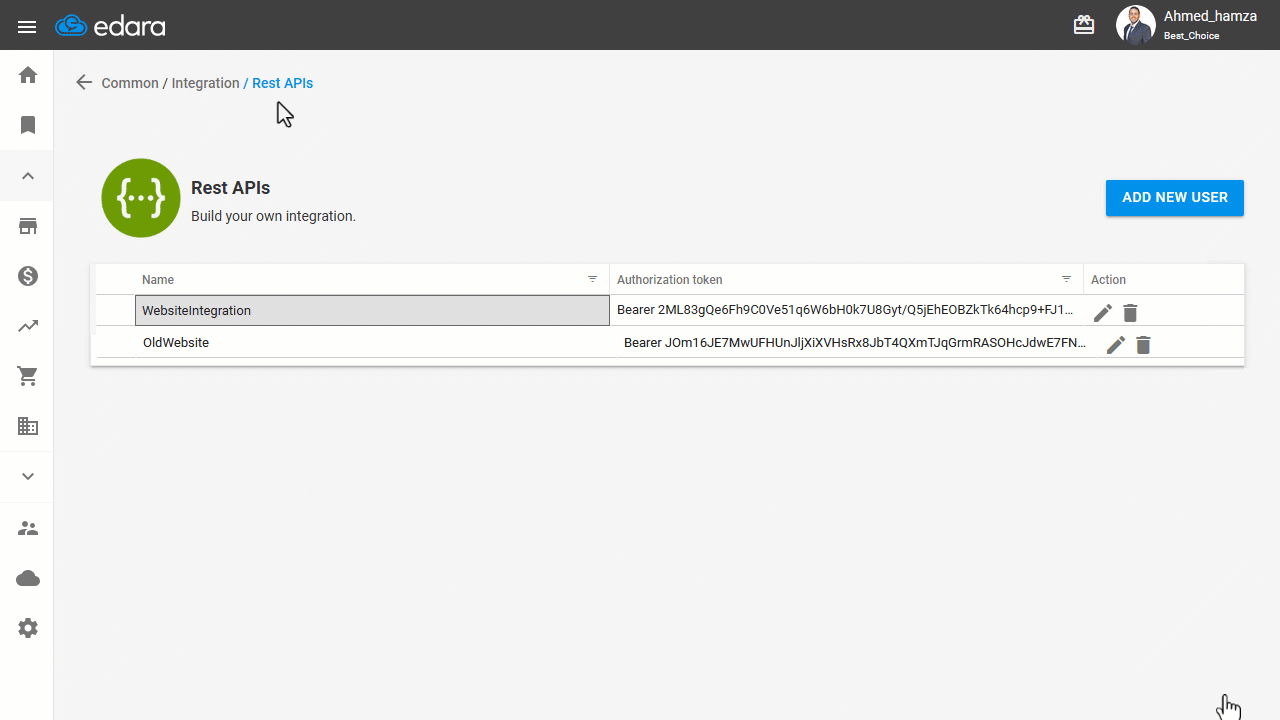Open the hamburger navigation menu
The height and width of the screenshot is (720, 1280).
click(x=27, y=27)
